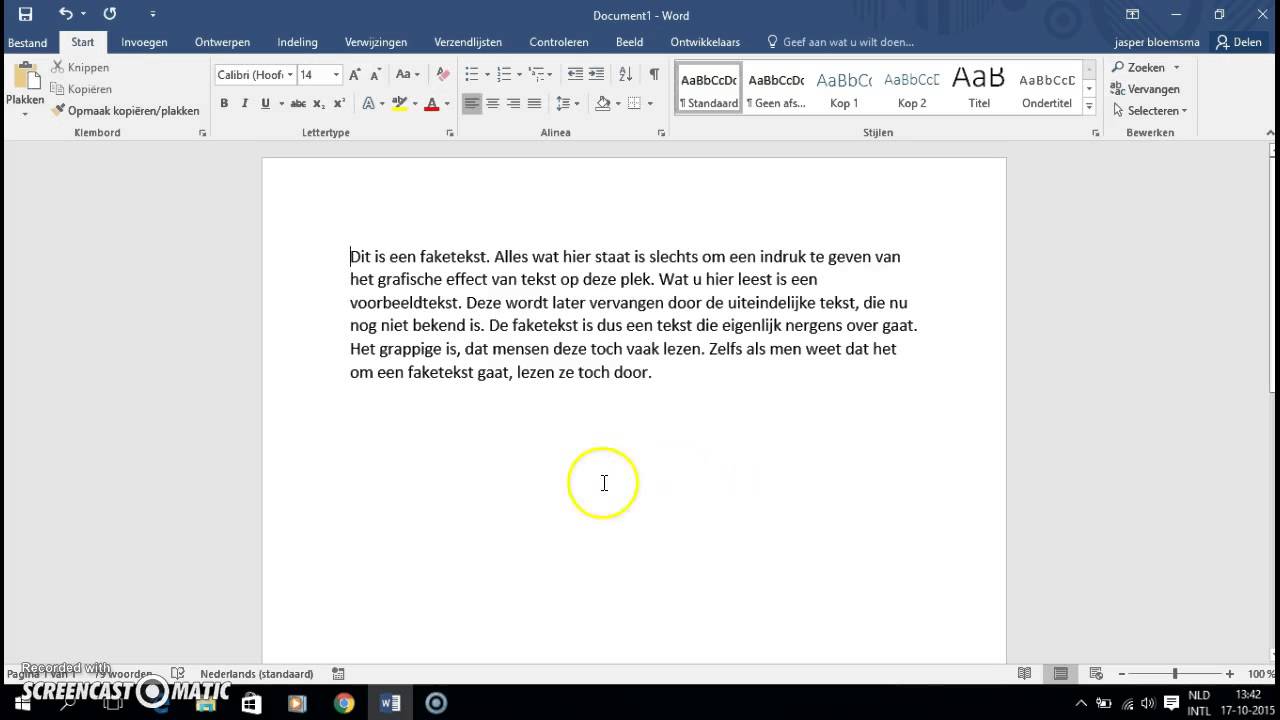Undo the last action
1280x720 pixels.
[x=66, y=14]
